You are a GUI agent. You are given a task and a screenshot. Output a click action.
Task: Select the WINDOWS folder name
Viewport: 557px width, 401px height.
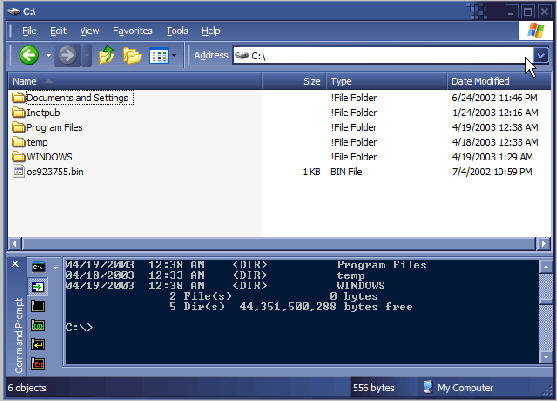49,157
